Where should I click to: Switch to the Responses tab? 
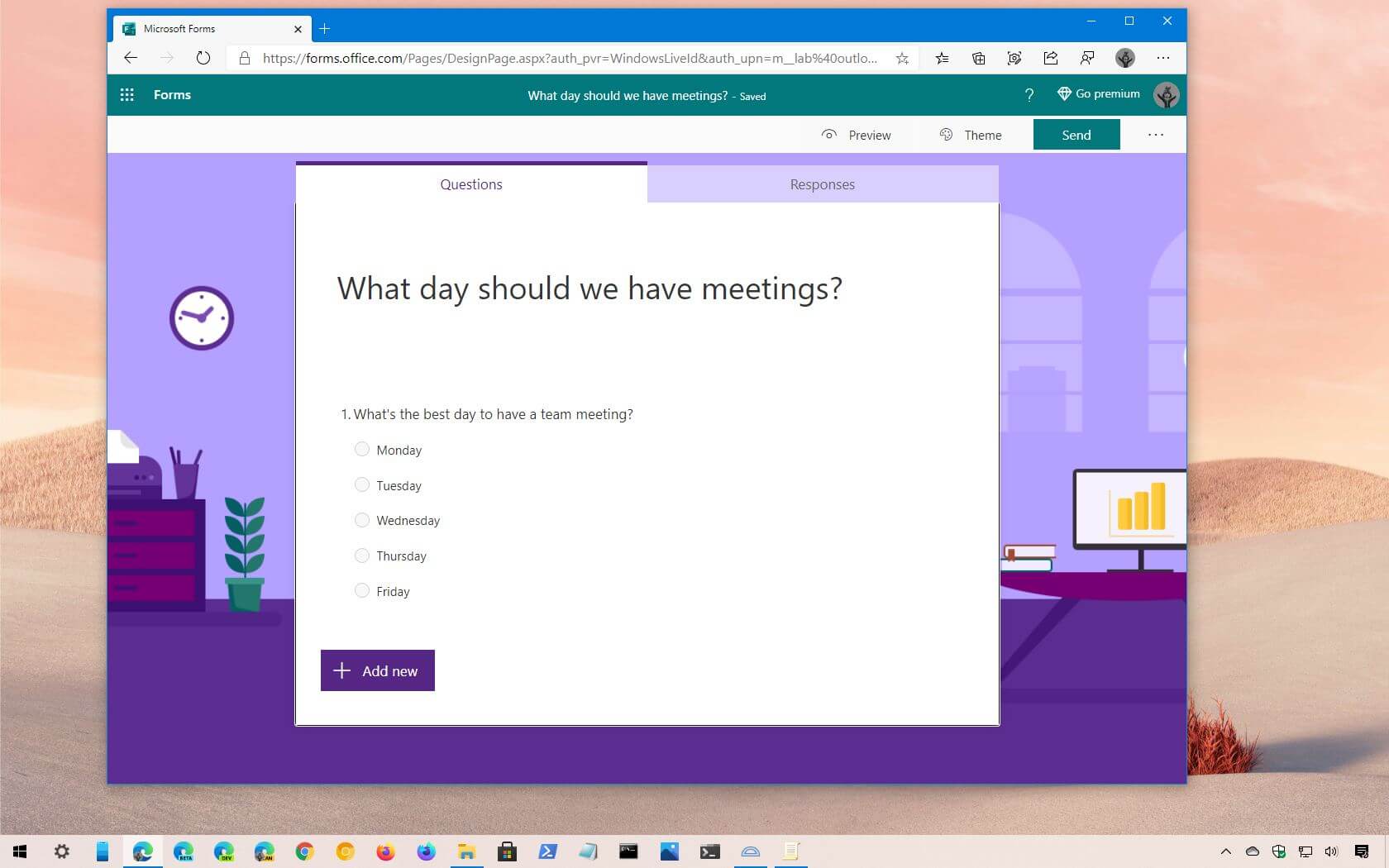click(x=822, y=184)
